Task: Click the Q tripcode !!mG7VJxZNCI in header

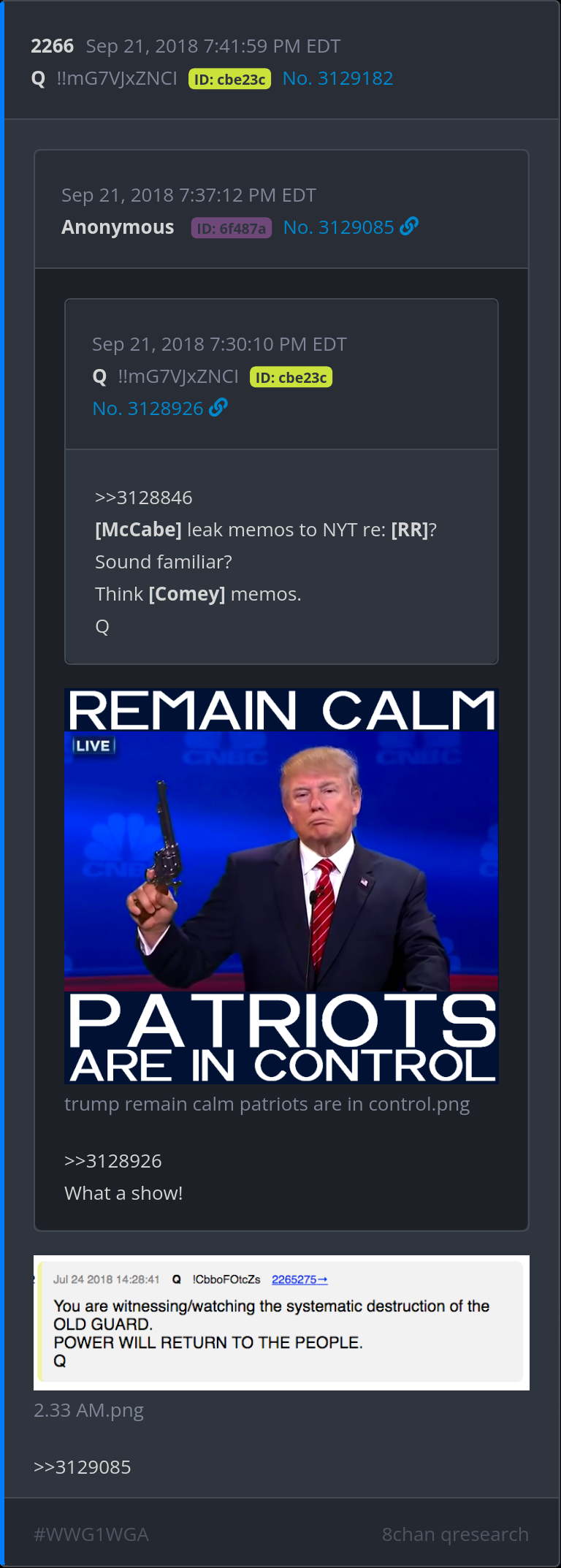Action: [x=117, y=78]
